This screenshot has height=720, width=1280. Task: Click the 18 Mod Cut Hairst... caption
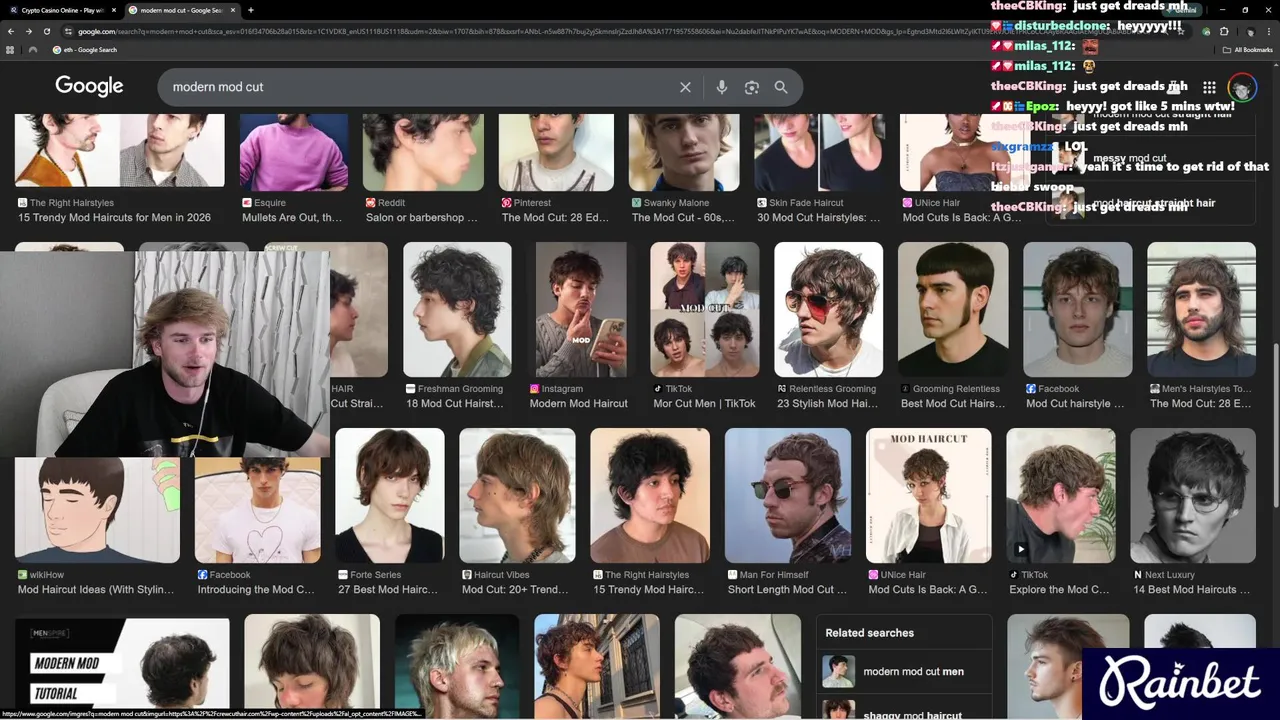455,403
